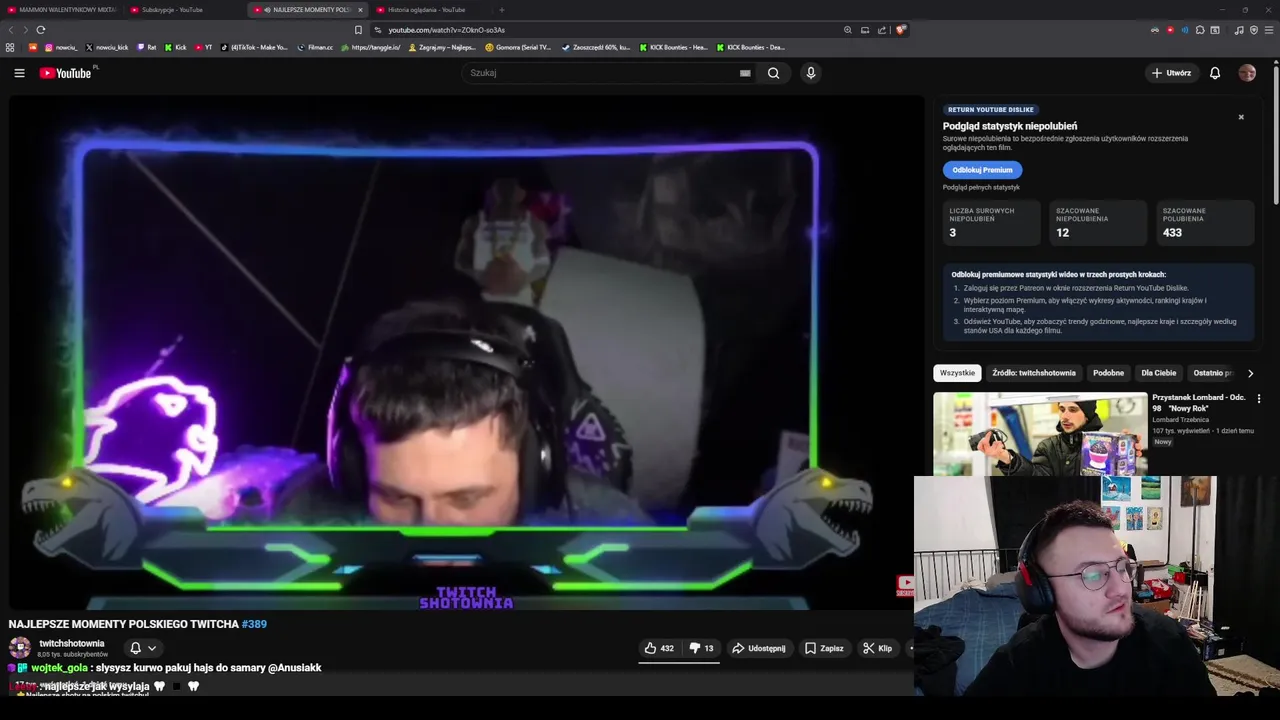
Task: Click the search magnifier button
Action: tap(773, 73)
